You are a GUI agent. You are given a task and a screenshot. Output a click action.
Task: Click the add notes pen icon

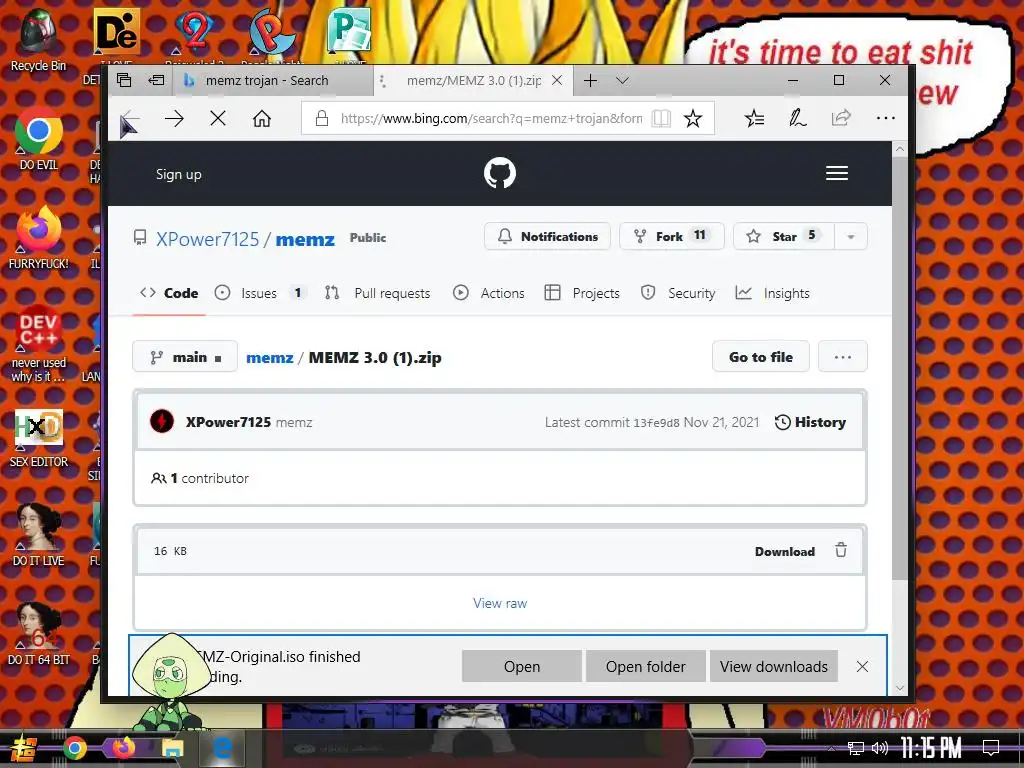(x=797, y=118)
